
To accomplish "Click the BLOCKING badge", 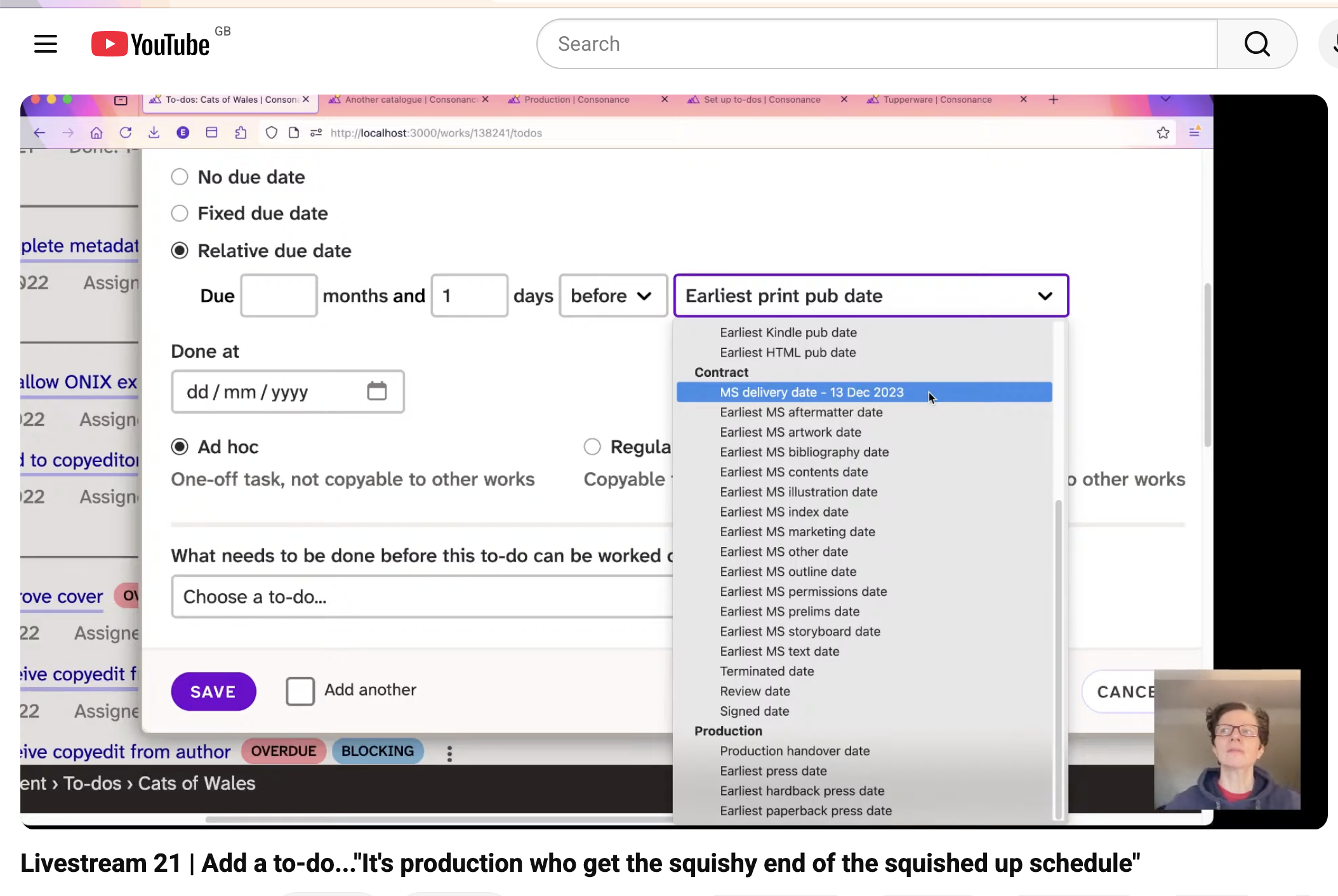I will pyautogui.click(x=378, y=751).
